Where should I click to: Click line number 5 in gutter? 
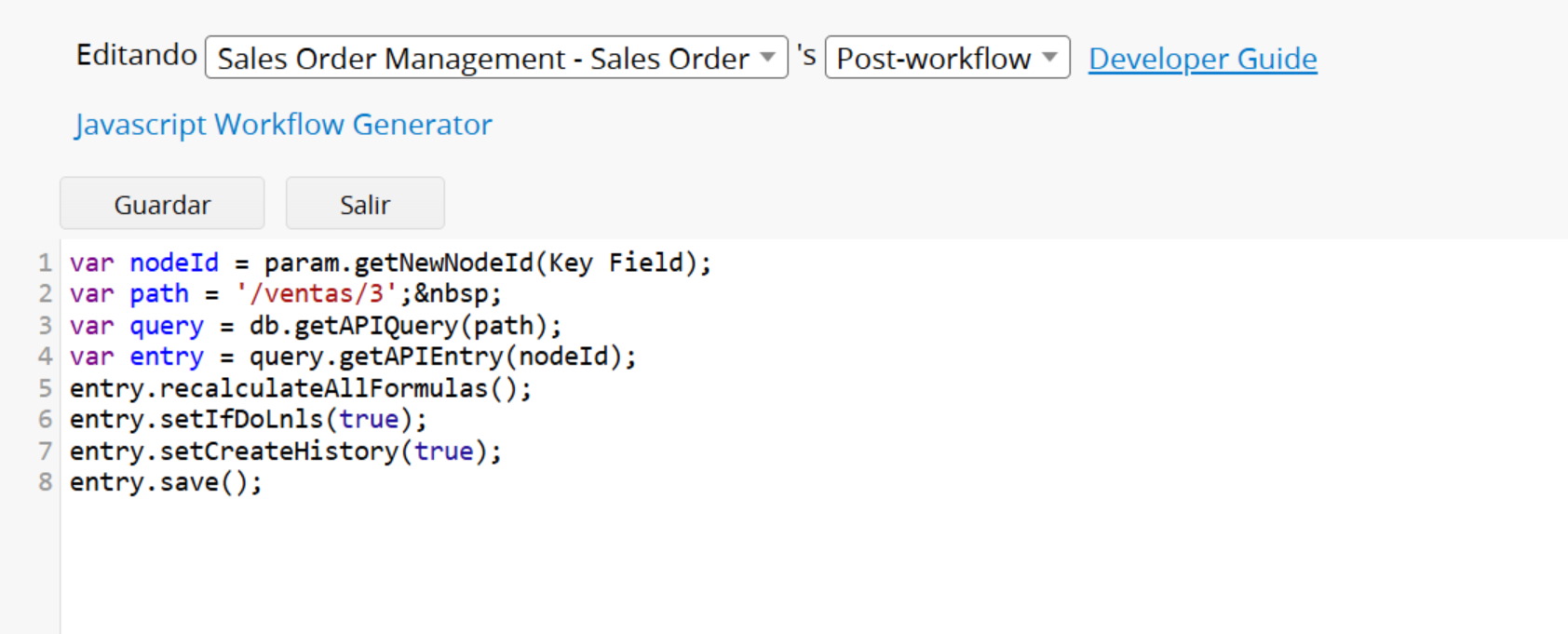click(45, 388)
